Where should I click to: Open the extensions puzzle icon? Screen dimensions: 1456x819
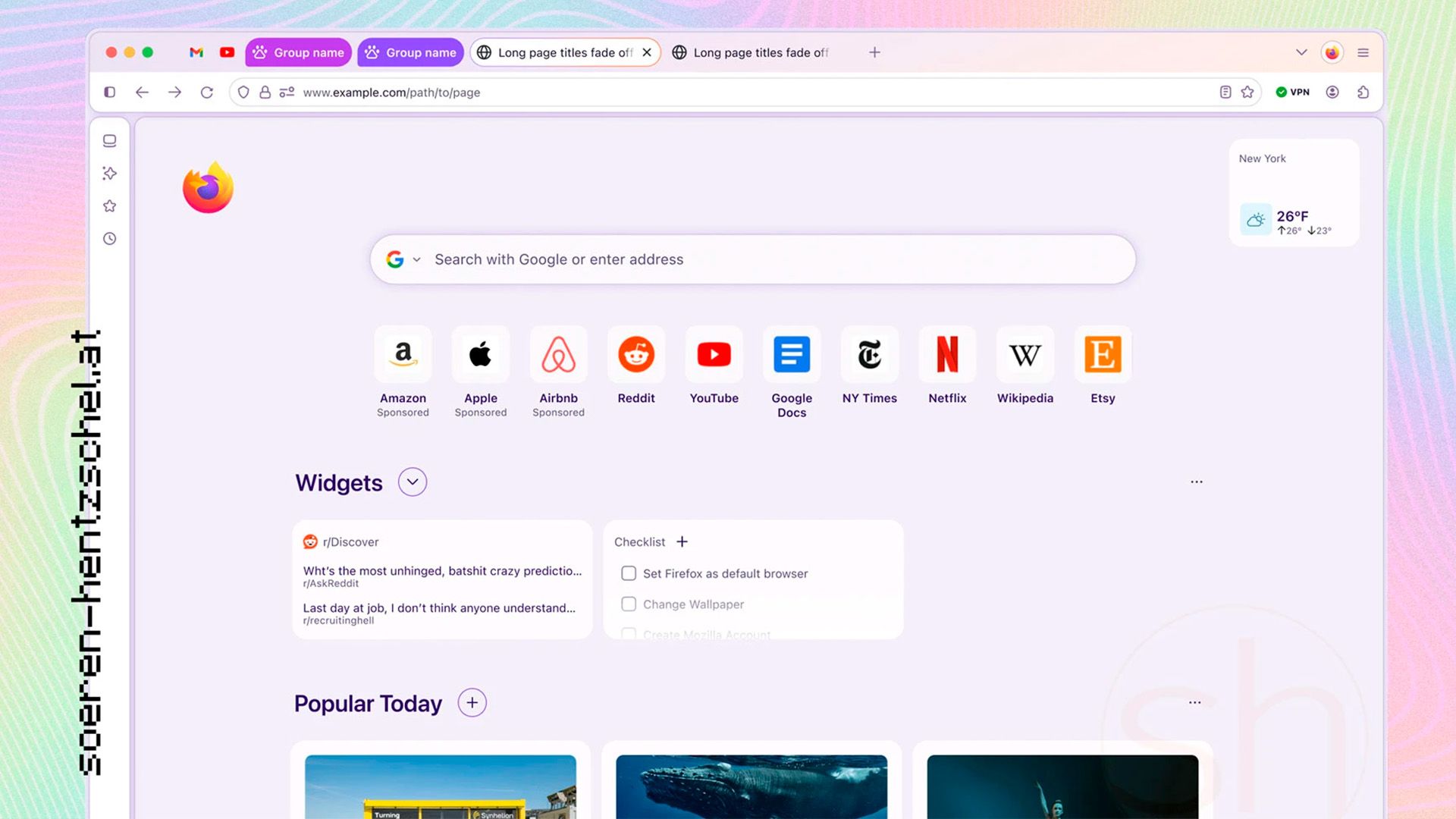[1363, 93]
